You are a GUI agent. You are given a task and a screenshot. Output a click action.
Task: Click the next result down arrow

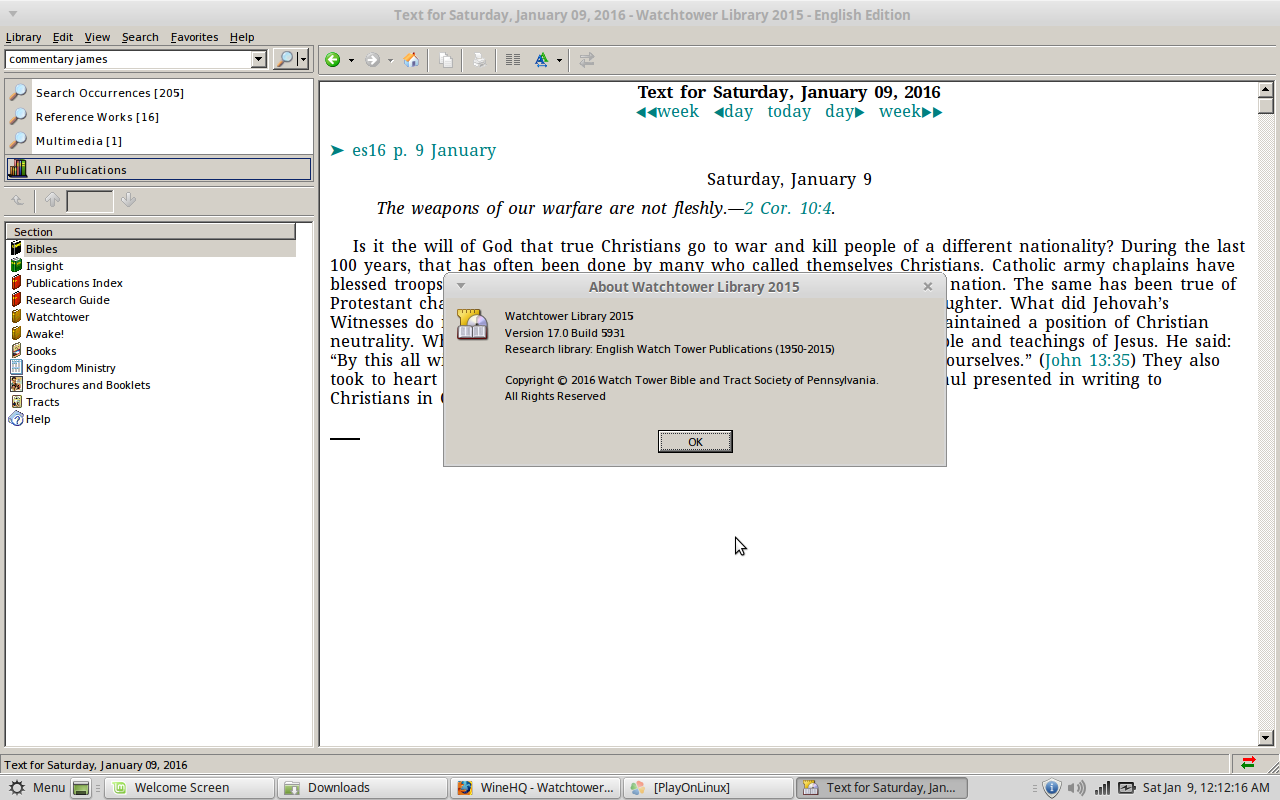pyautogui.click(x=127, y=201)
